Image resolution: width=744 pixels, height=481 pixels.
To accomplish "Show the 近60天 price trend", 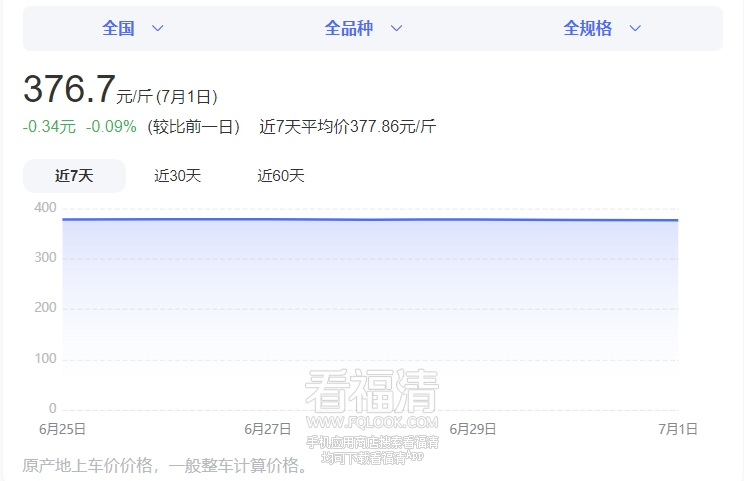I will click(281, 176).
